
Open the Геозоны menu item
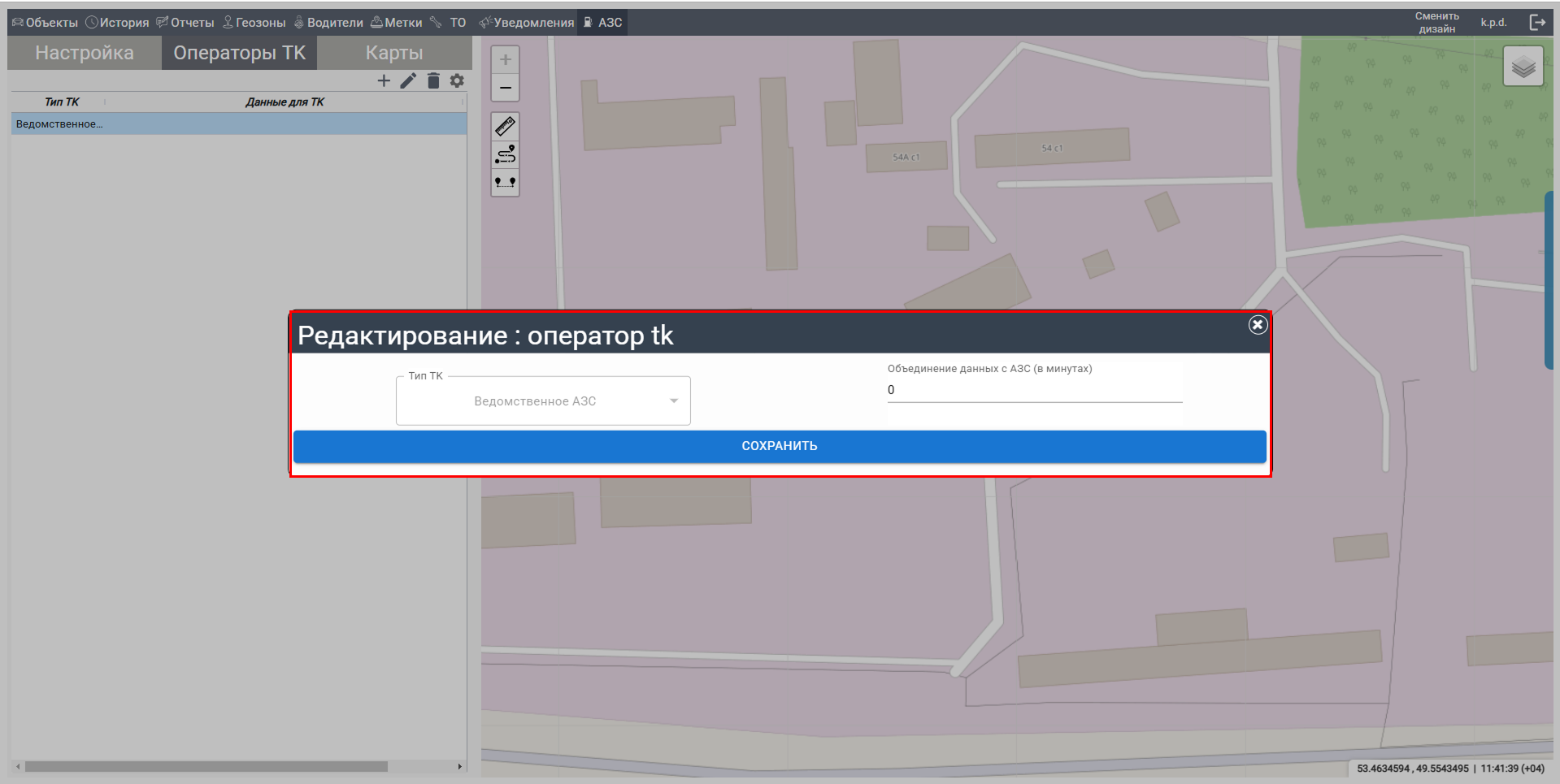(254, 23)
